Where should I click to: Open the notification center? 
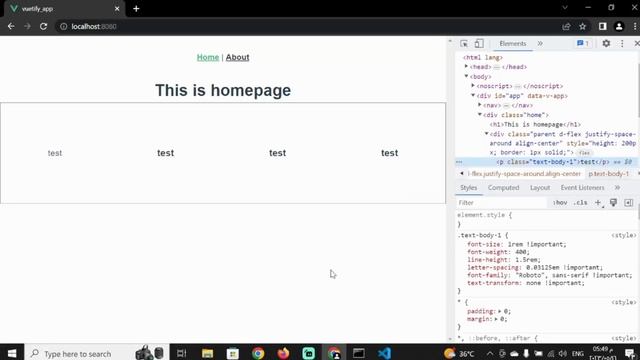coord(630,353)
